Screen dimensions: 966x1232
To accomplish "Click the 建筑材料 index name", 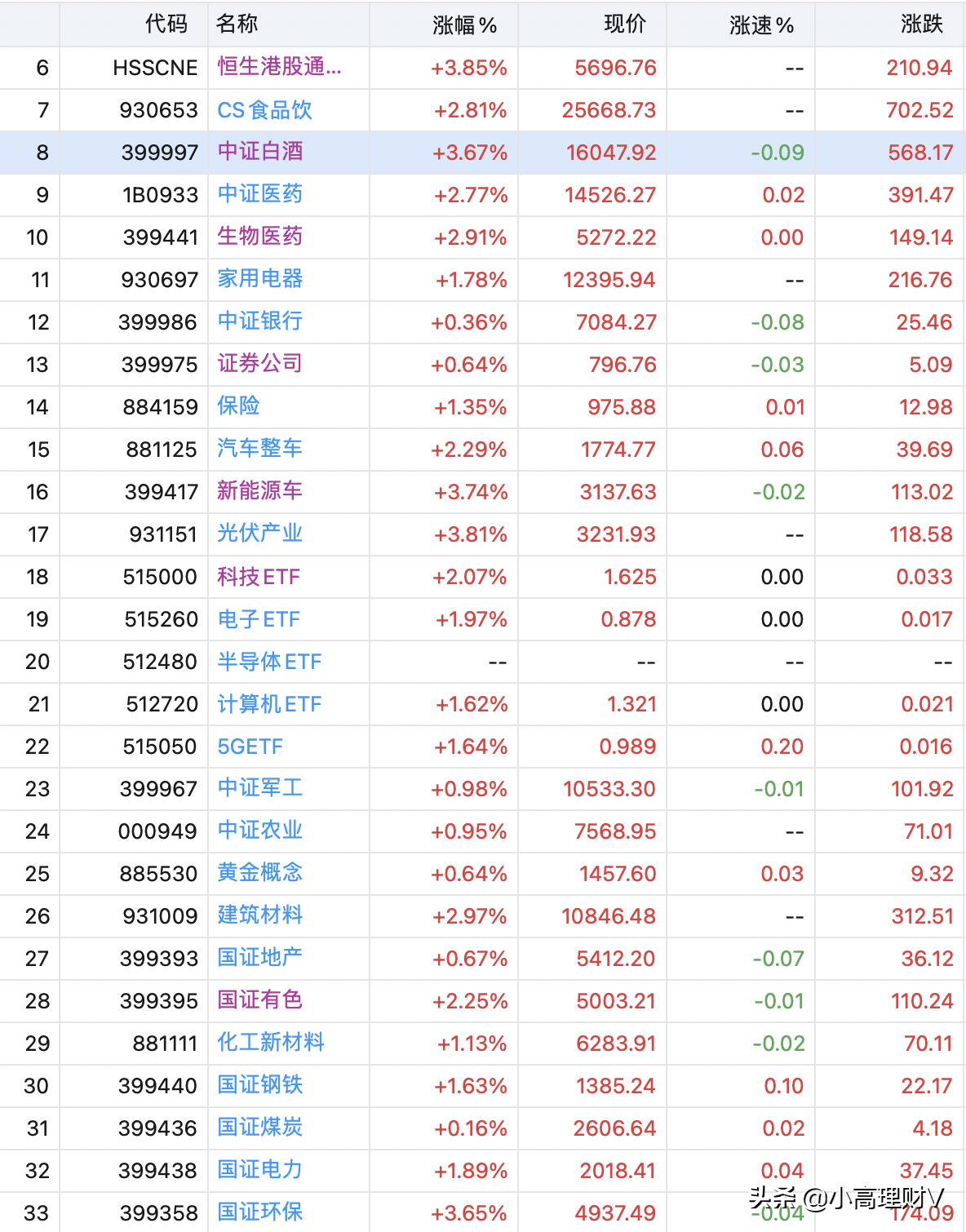I will click(x=260, y=915).
